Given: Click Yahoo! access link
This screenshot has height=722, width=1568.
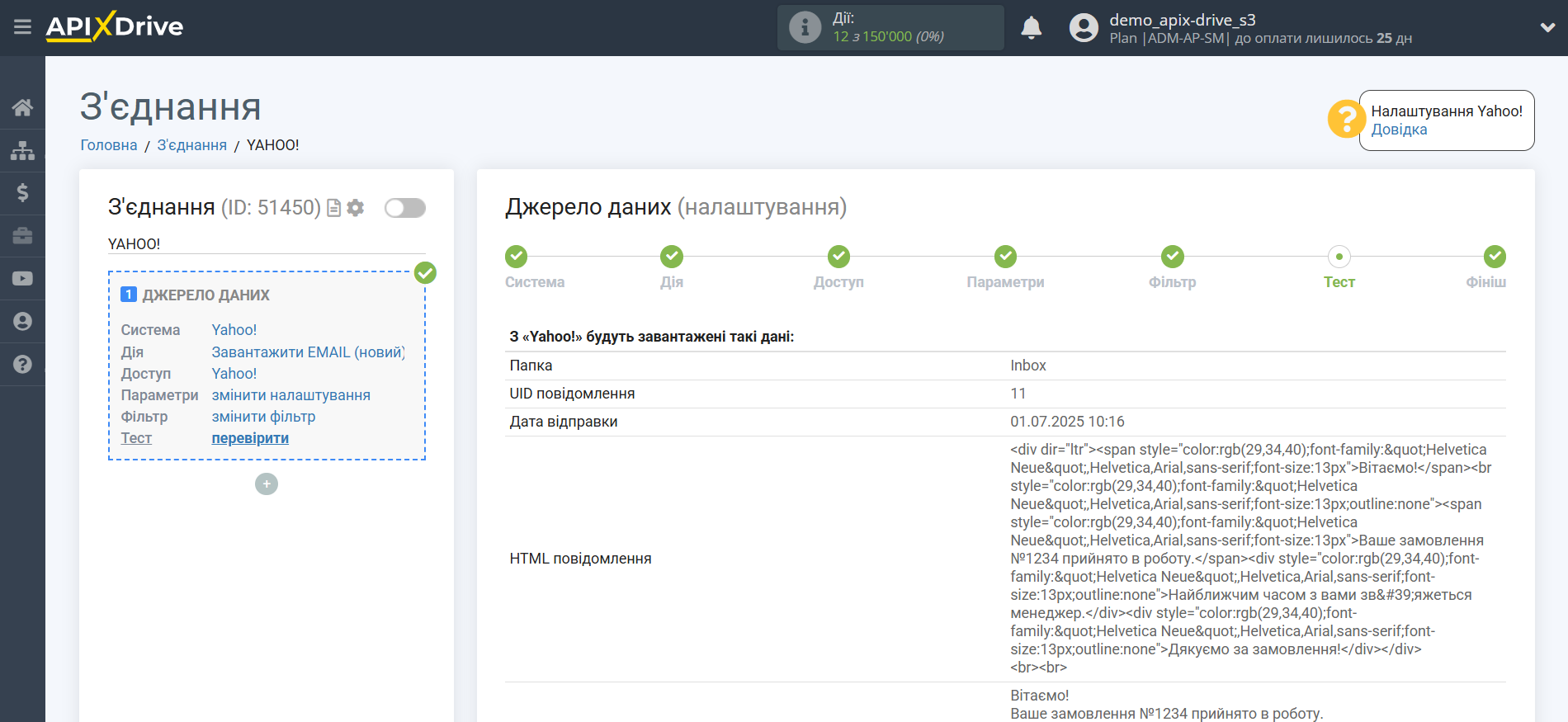Looking at the screenshot, I should coord(234,374).
